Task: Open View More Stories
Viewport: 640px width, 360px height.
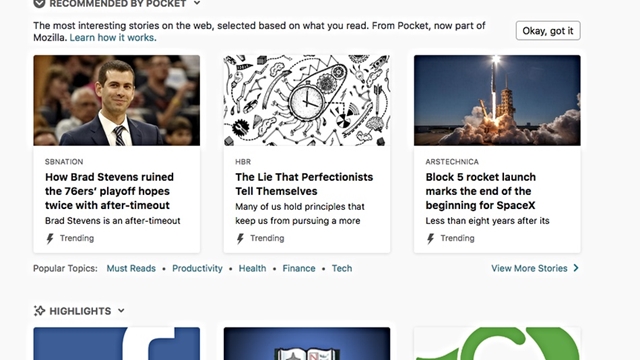Action: point(529,268)
